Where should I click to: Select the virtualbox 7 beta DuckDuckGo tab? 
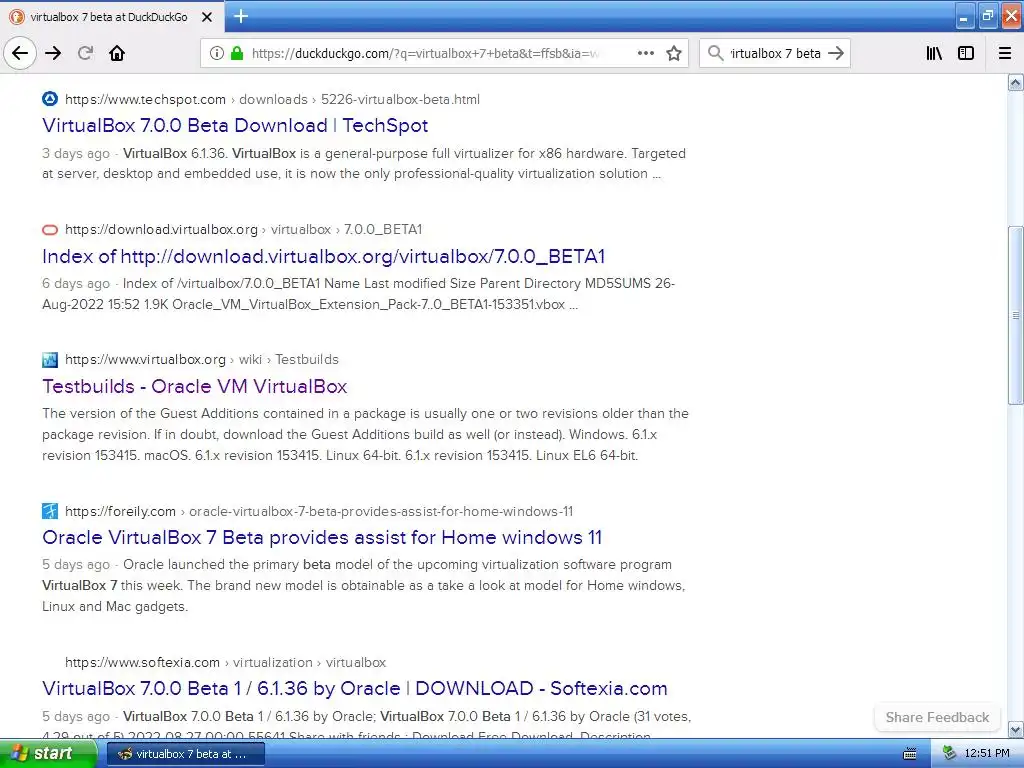pyautogui.click(x=112, y=17)
